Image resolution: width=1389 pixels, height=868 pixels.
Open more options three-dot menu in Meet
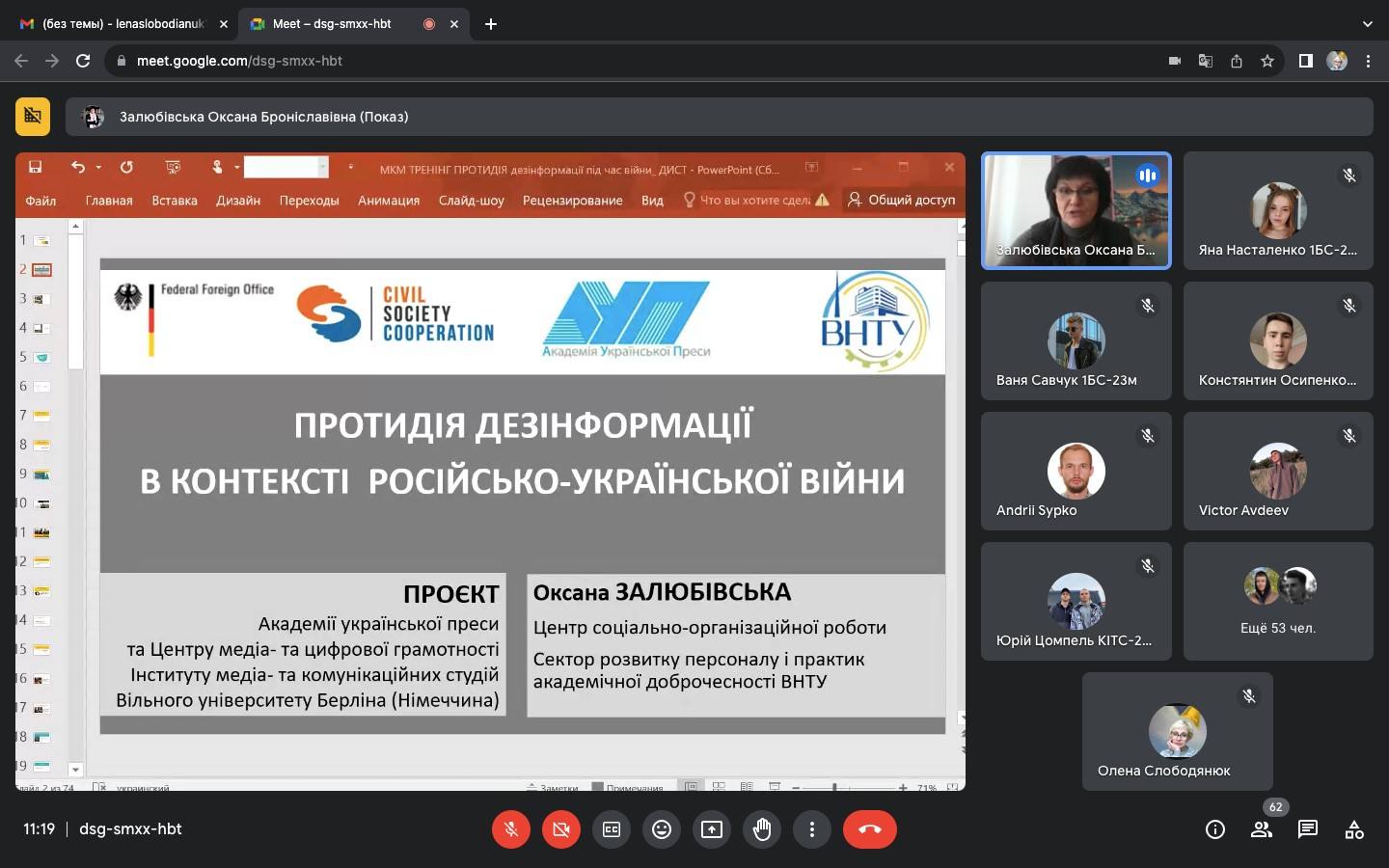pos(812,829)
